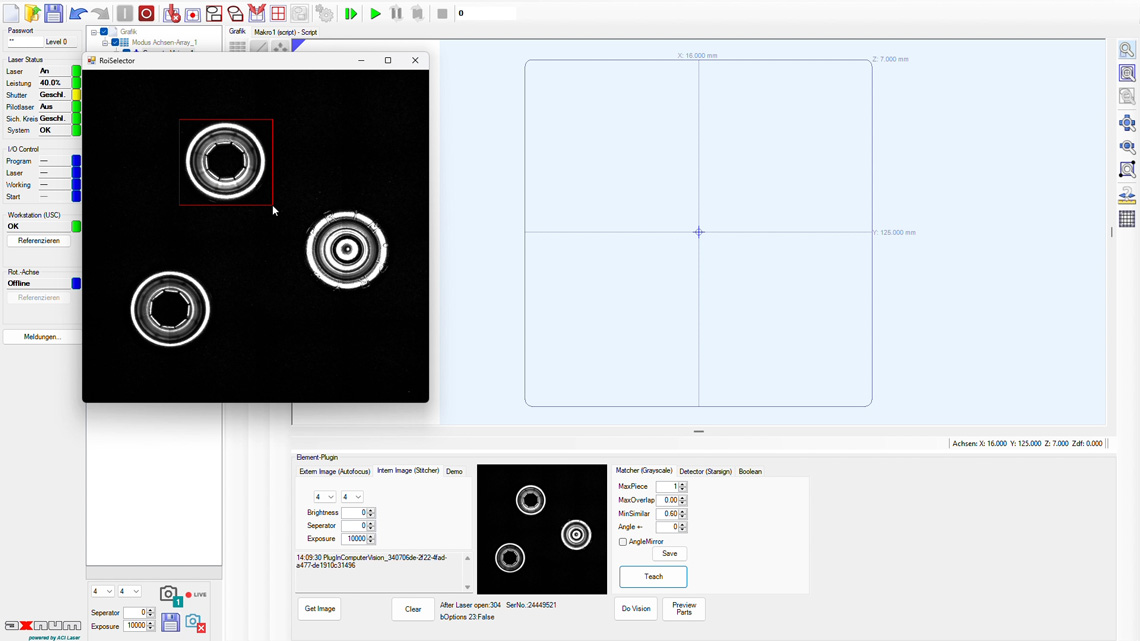
Task: Click the top magnifier zoom icon on right
Action: click(1127, 50)
